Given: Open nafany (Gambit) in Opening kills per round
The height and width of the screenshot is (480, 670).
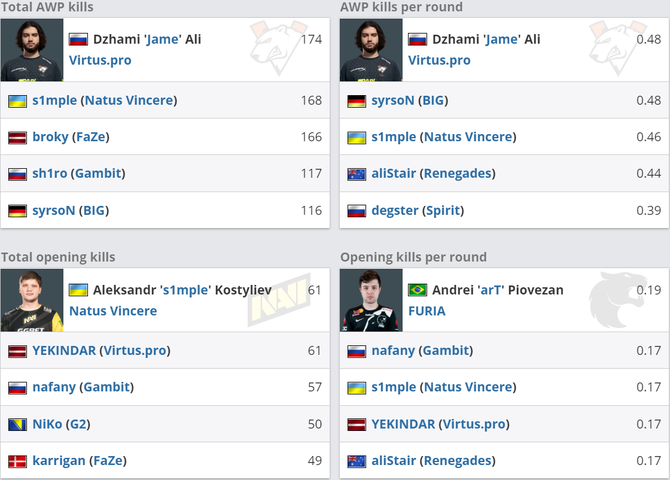Looking at the screenshot, I should click(x=422, y=350).
